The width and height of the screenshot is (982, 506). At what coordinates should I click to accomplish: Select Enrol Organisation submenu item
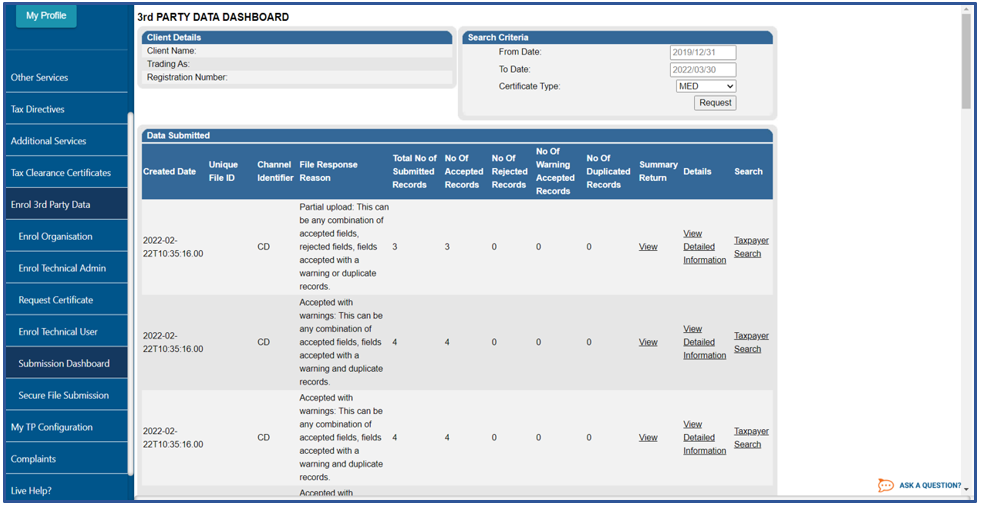55,237
